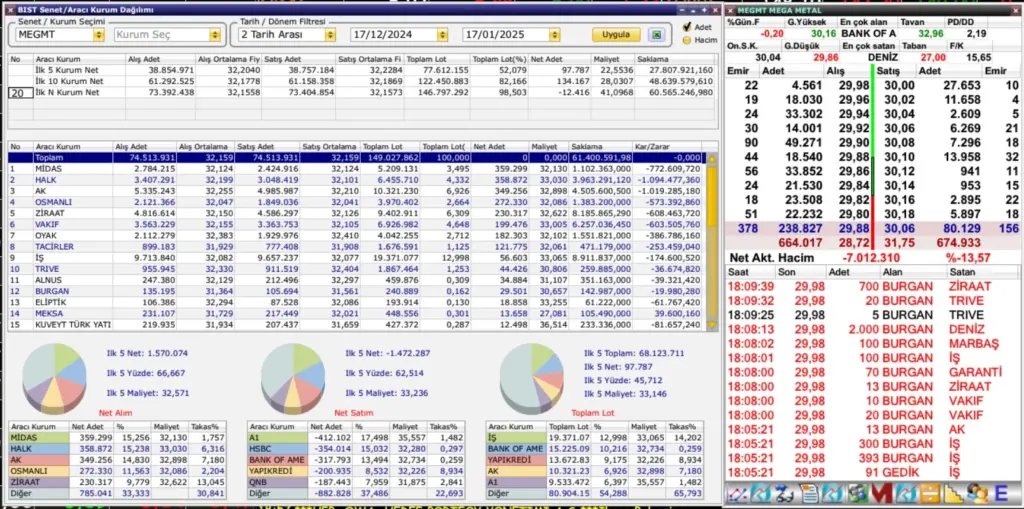1024x509 pixels.
Task: Click the 18:08:02 BURGAN MARBAŞ trade row
Action: (x=872, y=344)
